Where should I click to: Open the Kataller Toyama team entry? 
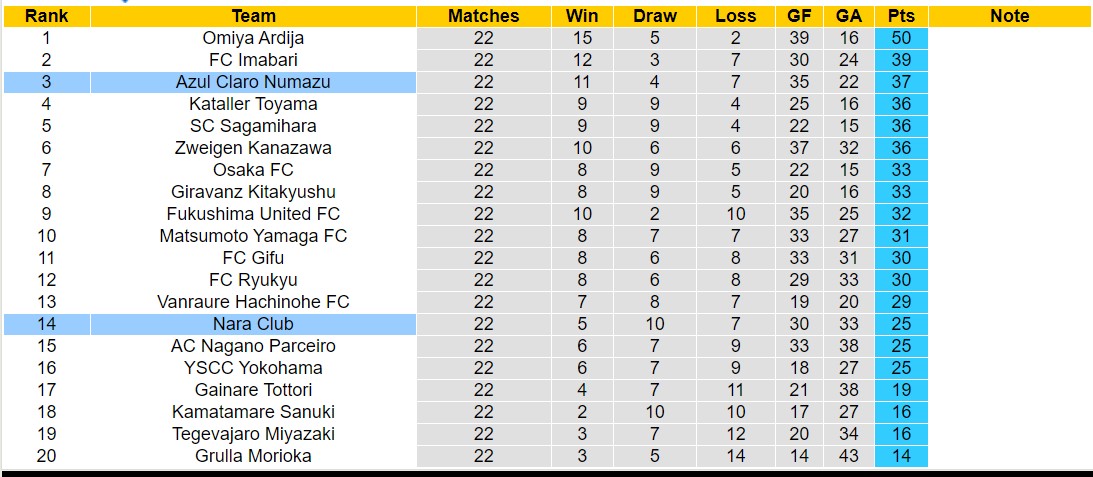[253, 104]
